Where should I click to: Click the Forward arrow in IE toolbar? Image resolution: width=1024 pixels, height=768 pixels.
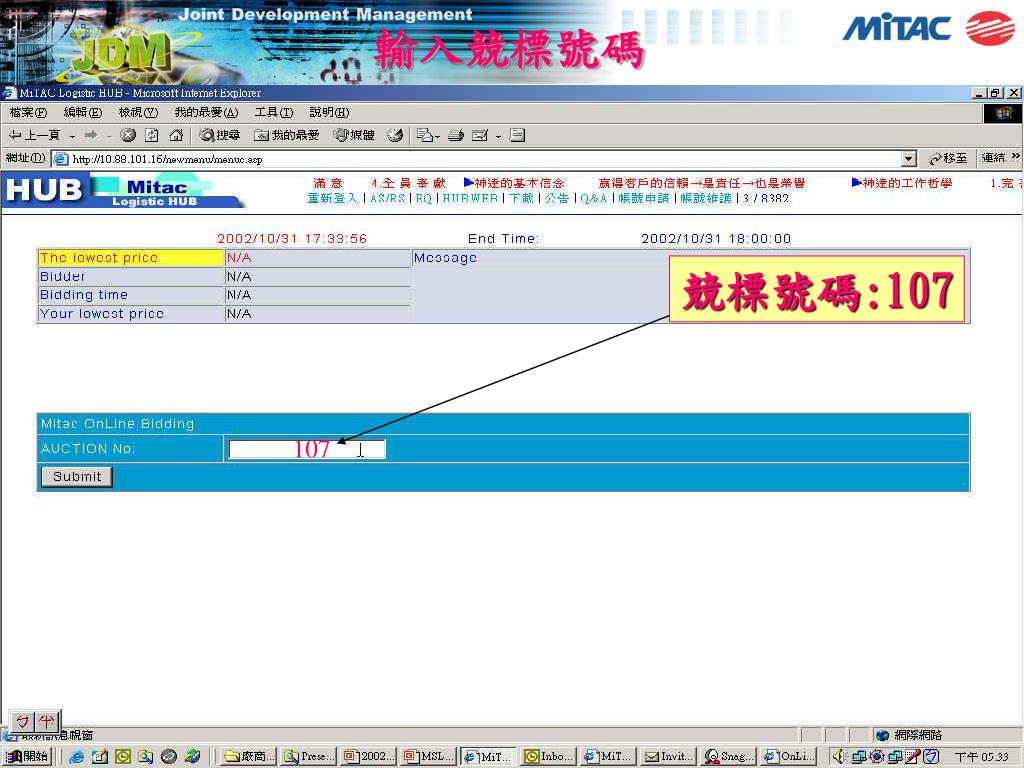pos(91,135)
